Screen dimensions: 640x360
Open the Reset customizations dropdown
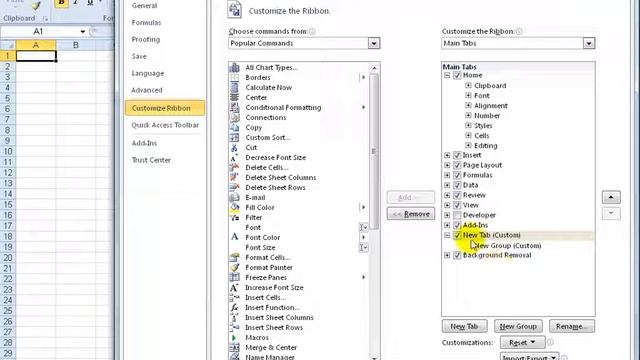522,342
